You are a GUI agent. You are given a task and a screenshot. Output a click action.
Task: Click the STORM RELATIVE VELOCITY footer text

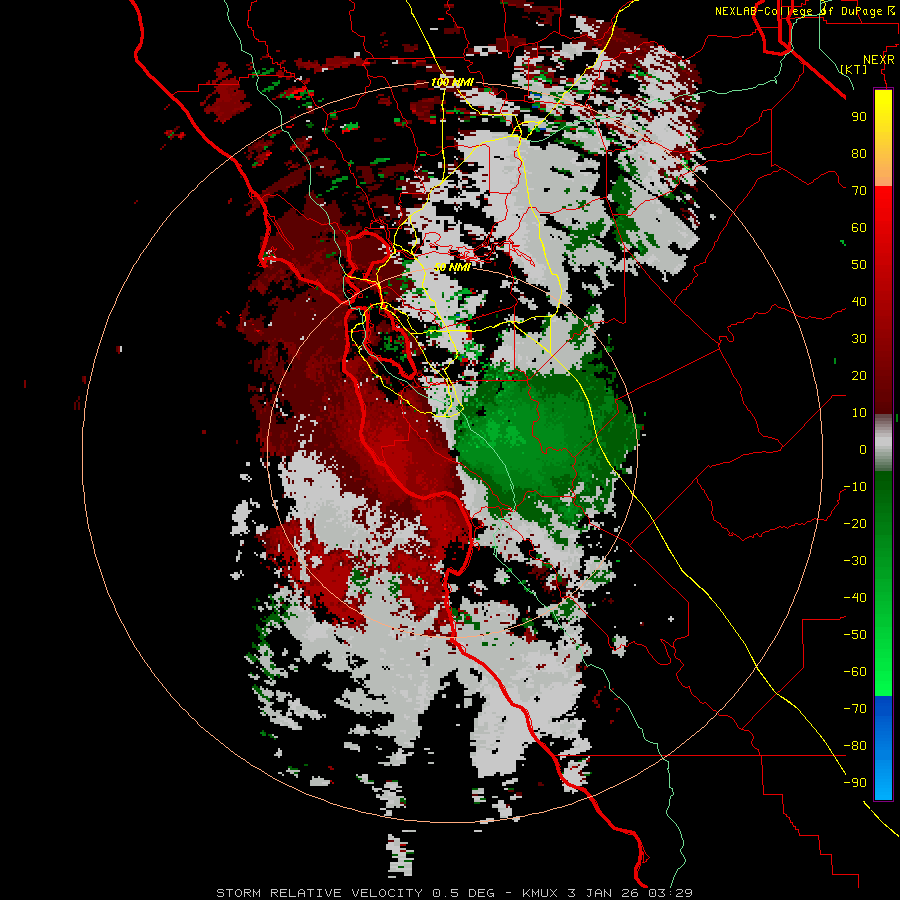(x=319, y=893)
